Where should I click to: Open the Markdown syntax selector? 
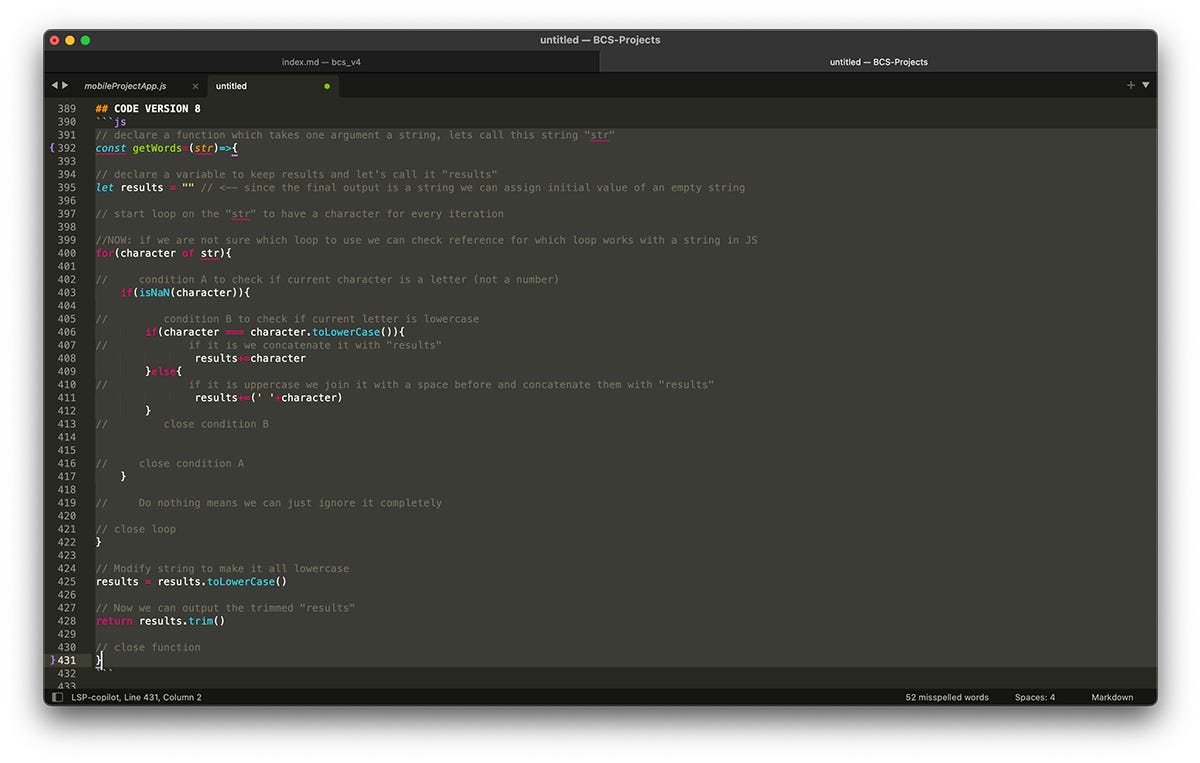1112,697
